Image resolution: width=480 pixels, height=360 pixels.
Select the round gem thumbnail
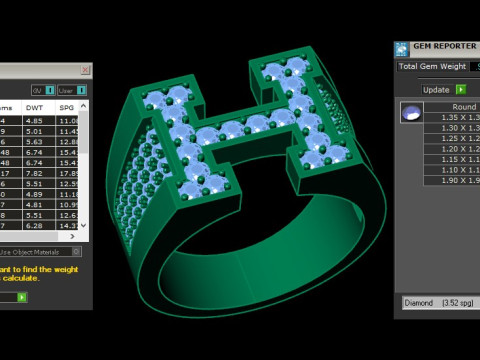(x=412, y=112)
